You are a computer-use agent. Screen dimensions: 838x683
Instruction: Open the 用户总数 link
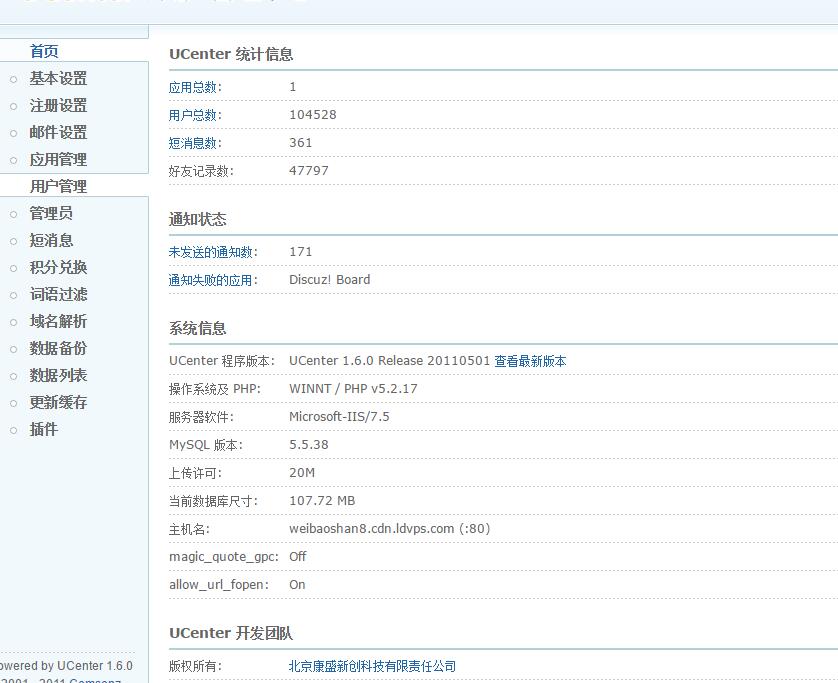tap(195, 115)
